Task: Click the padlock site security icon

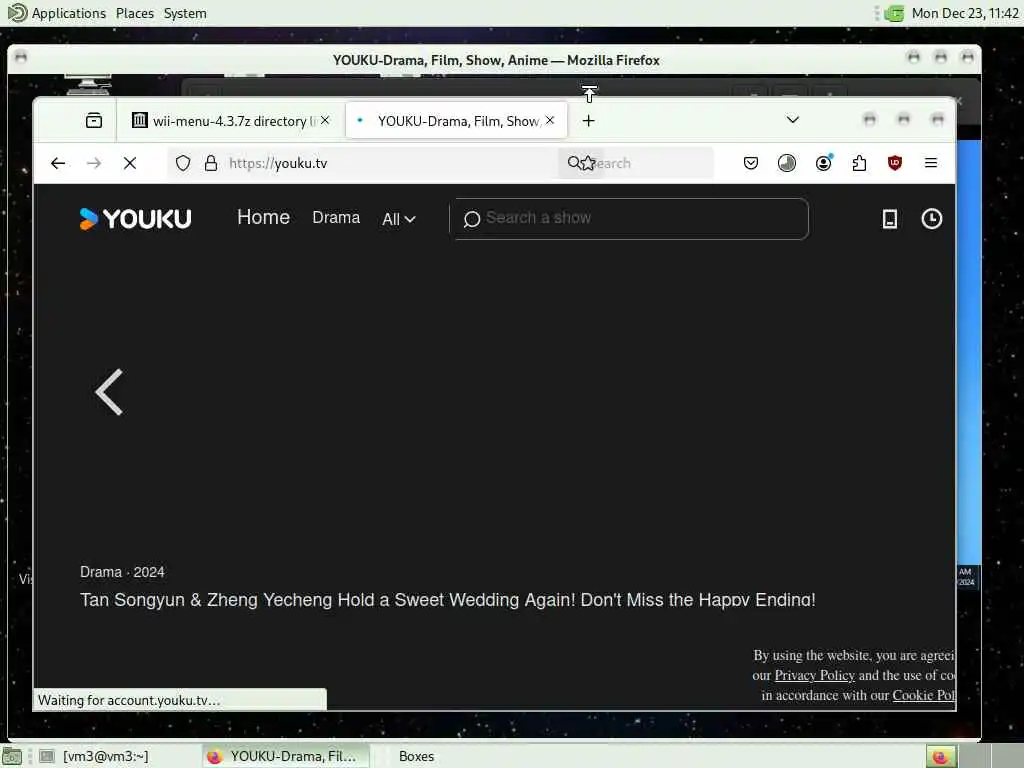Action: point(210,163)
